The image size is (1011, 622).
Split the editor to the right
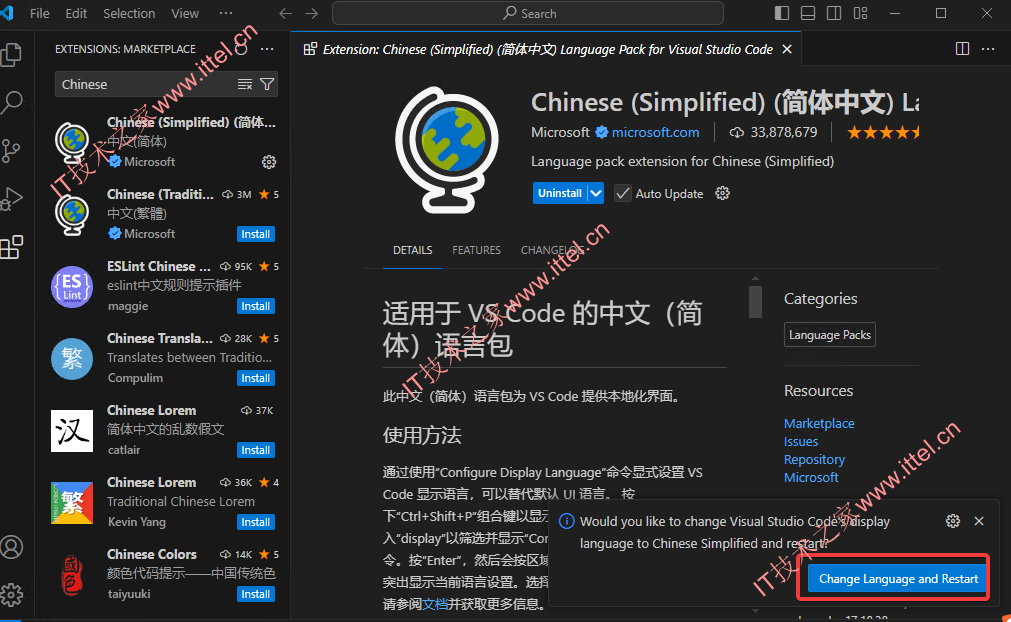tap(962, 49)
